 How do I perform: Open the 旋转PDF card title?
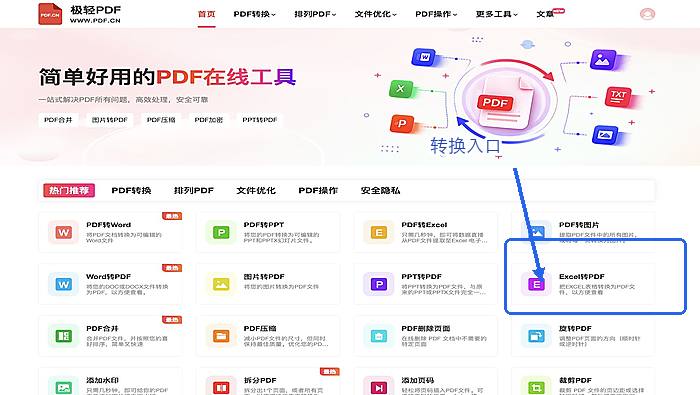(x=575, y=328)
